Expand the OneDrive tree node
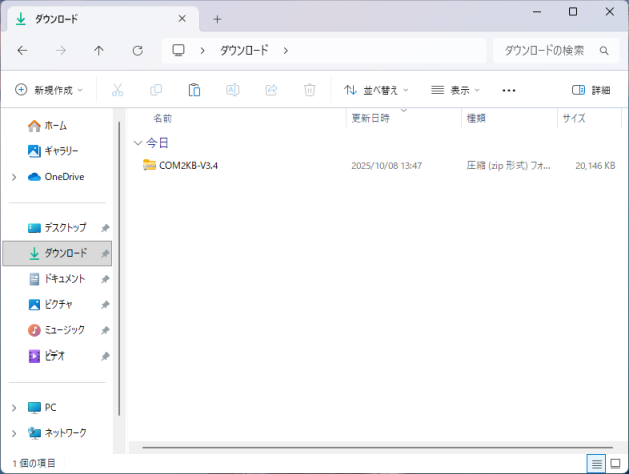The height and width of the screenshot is (474, 629). point(13,177)
